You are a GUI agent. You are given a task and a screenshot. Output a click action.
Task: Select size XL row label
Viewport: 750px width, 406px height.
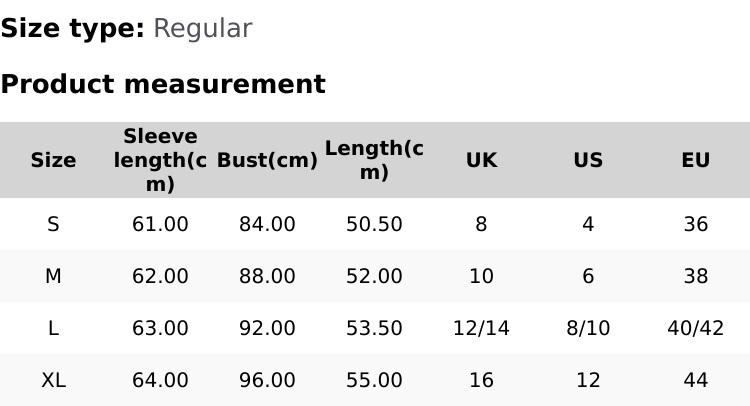tap(53, 380)
